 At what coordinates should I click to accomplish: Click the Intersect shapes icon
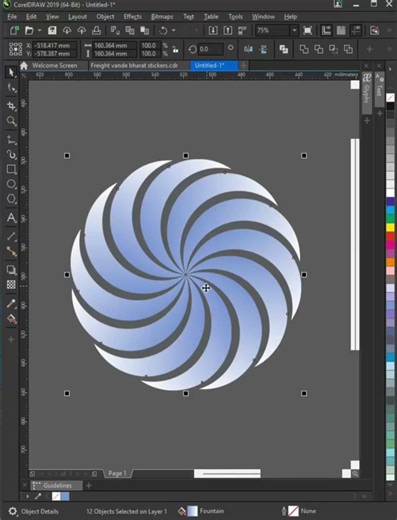point(333,49)
